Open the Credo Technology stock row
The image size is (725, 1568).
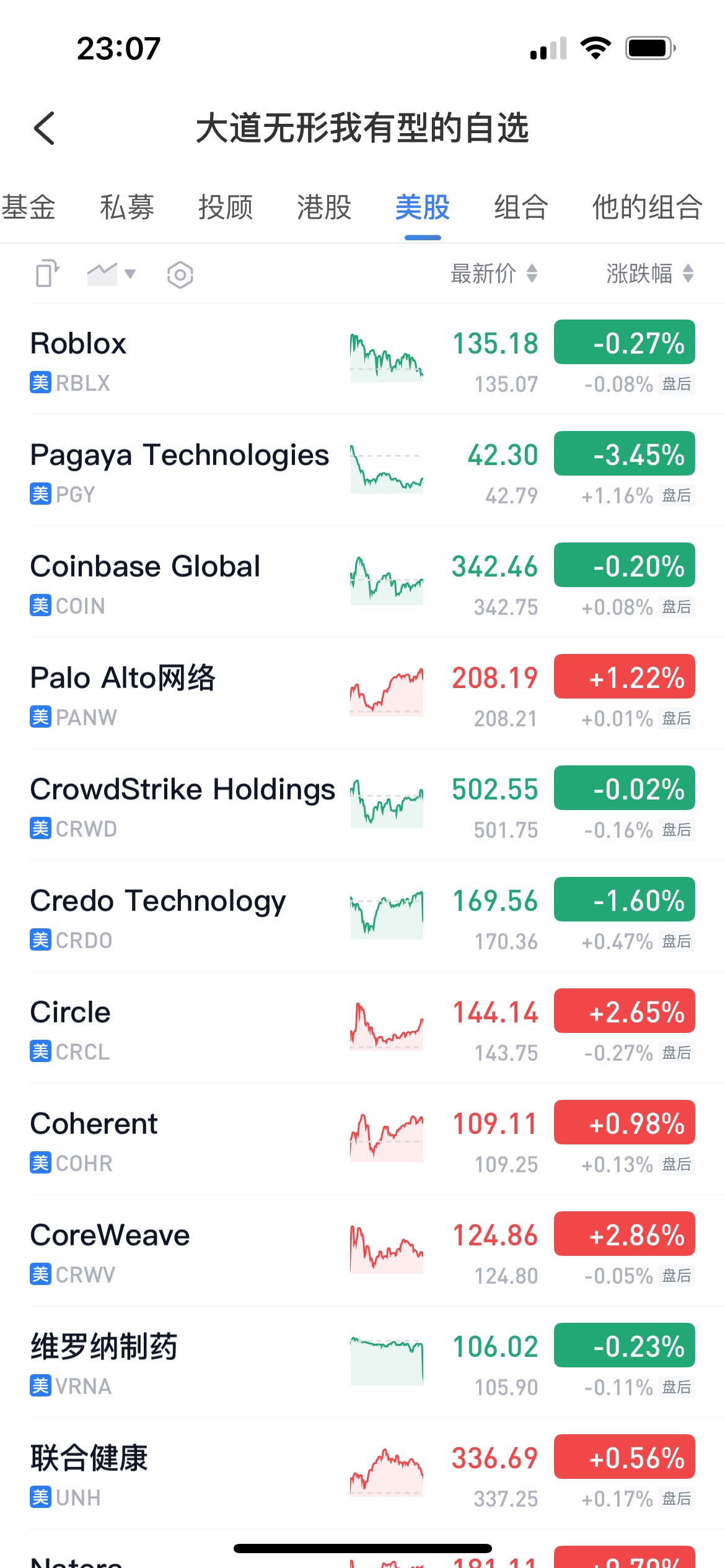click(x=362, y=916)
